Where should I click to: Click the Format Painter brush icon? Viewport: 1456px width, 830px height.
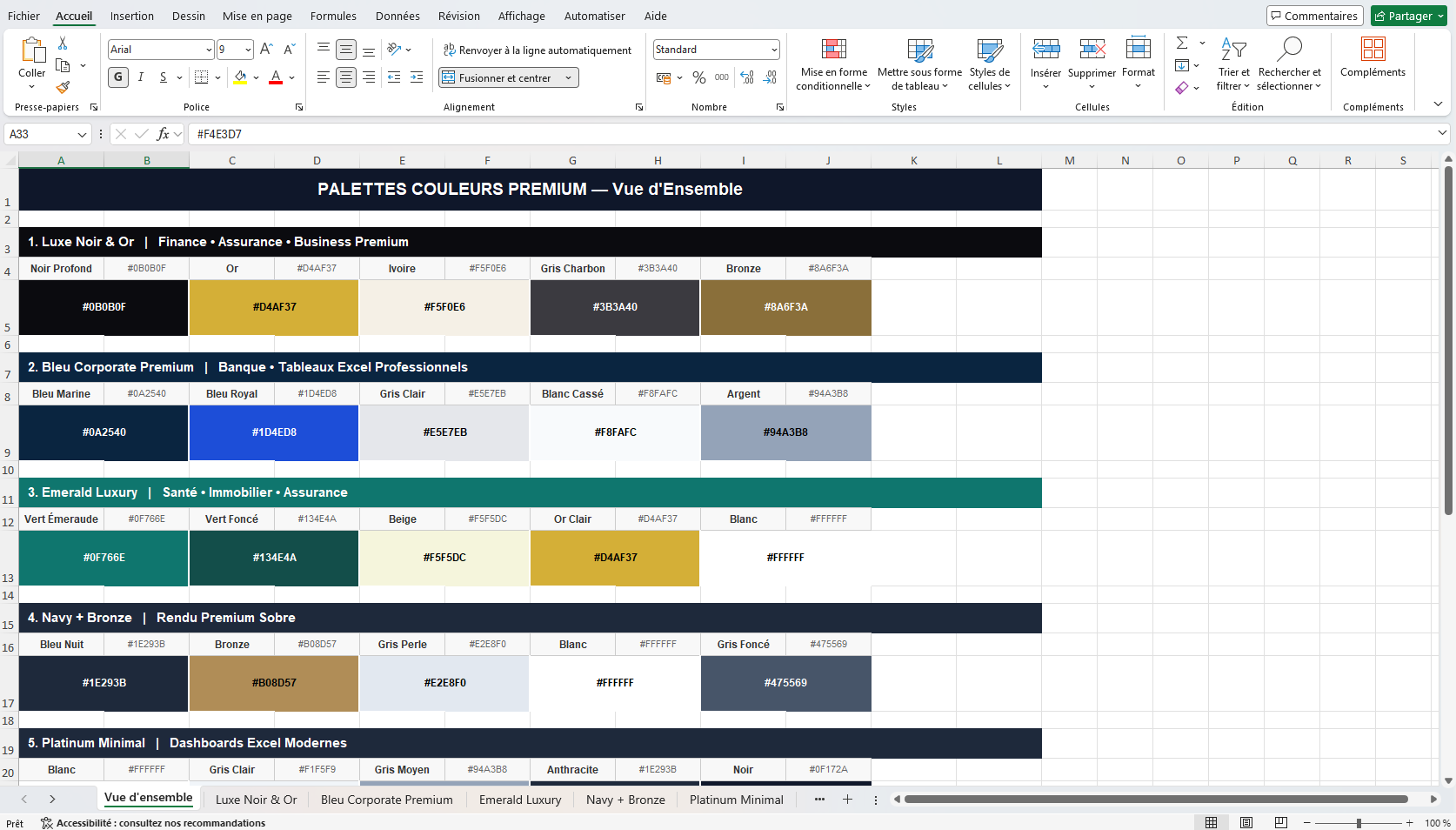click(63, 87)
